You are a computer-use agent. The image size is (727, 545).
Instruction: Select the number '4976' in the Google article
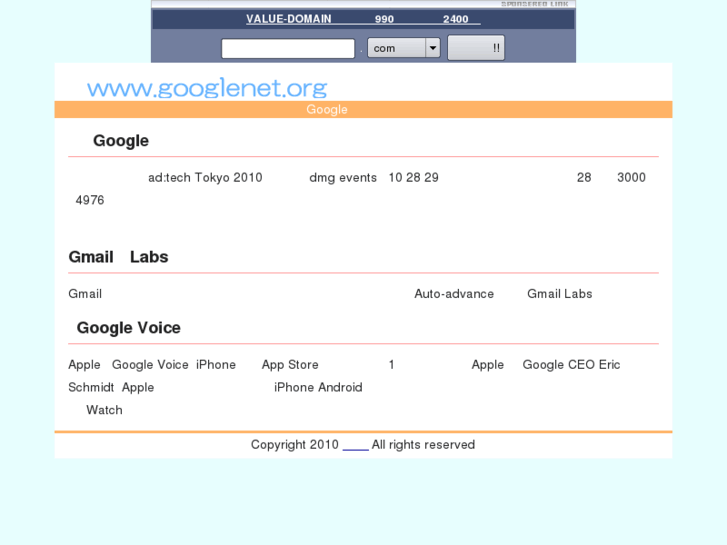pos(90,200)
